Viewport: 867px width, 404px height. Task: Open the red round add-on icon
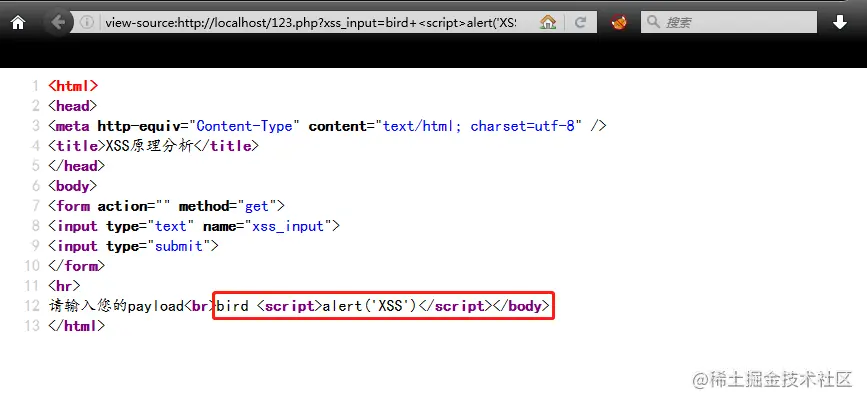click(x=619, y=23)
